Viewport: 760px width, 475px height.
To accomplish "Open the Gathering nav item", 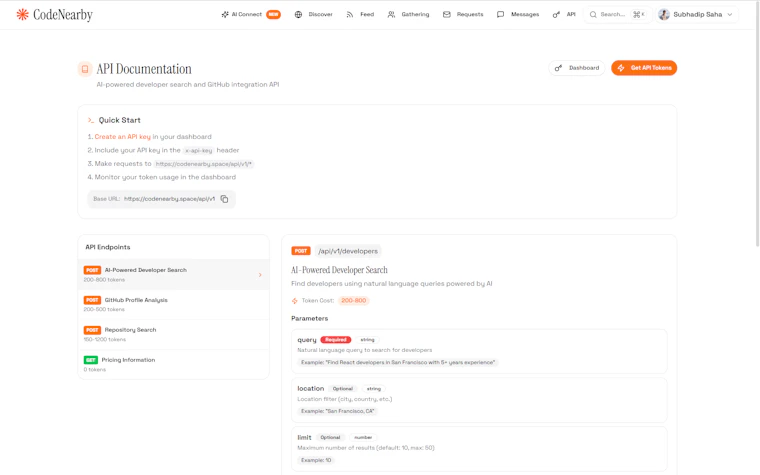I will (x=409, y=15).
